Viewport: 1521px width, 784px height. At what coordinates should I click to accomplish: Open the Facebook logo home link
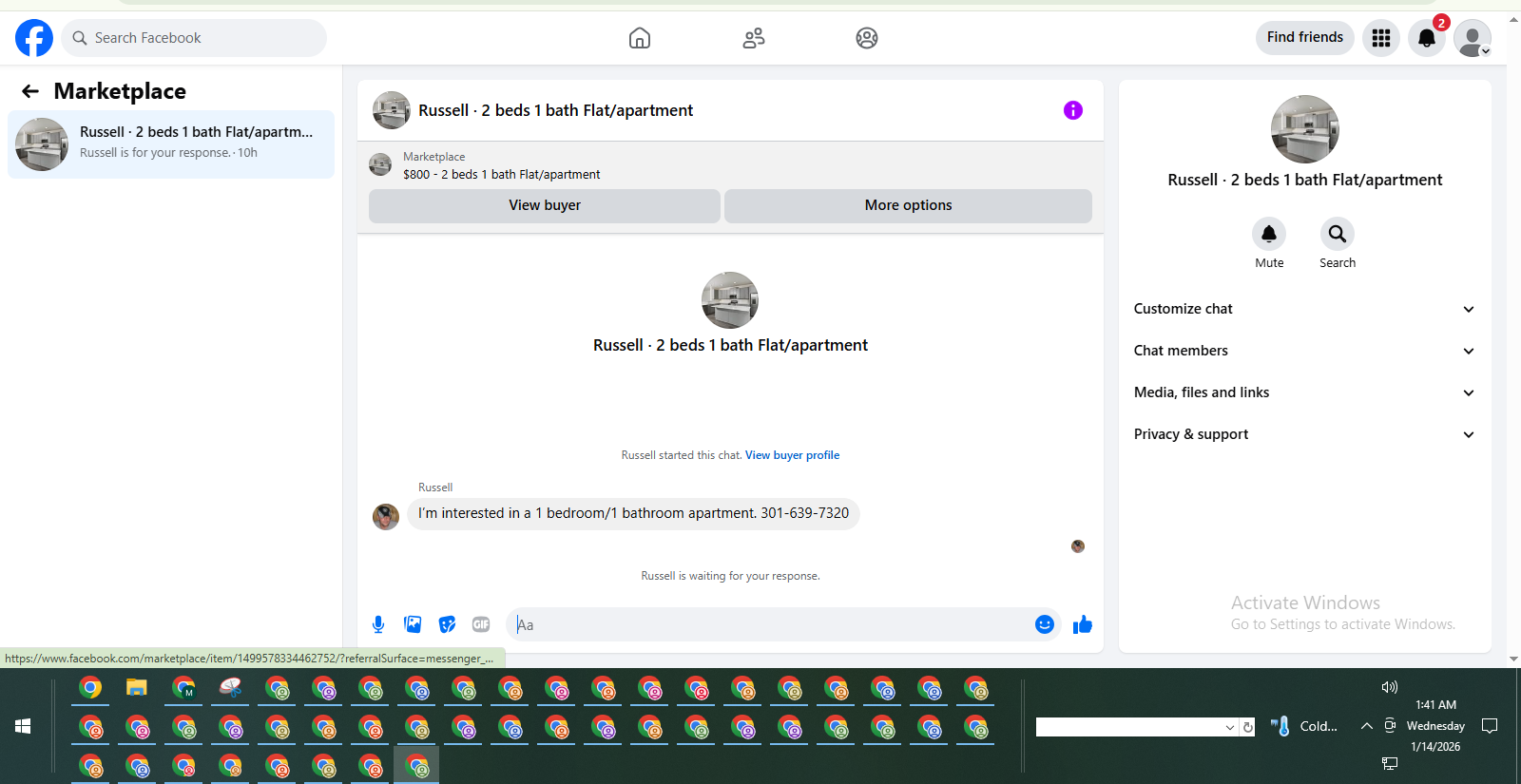coord(34,38)
